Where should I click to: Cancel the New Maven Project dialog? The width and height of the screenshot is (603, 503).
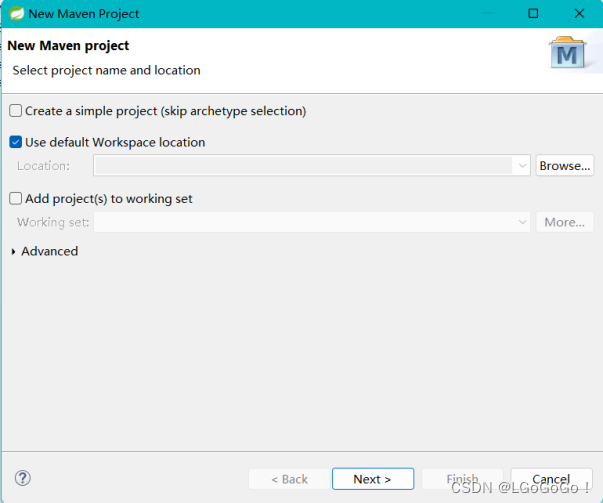pos(551,479)
